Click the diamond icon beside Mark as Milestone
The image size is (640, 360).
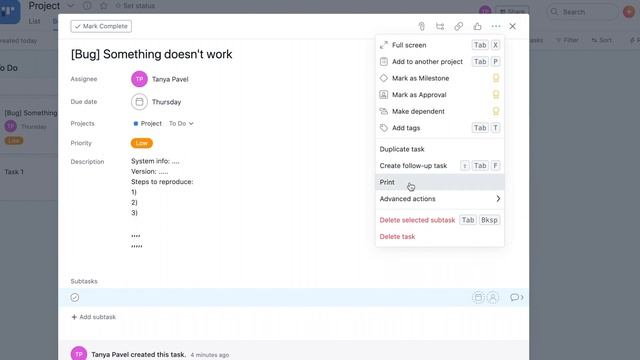point(384,78)
